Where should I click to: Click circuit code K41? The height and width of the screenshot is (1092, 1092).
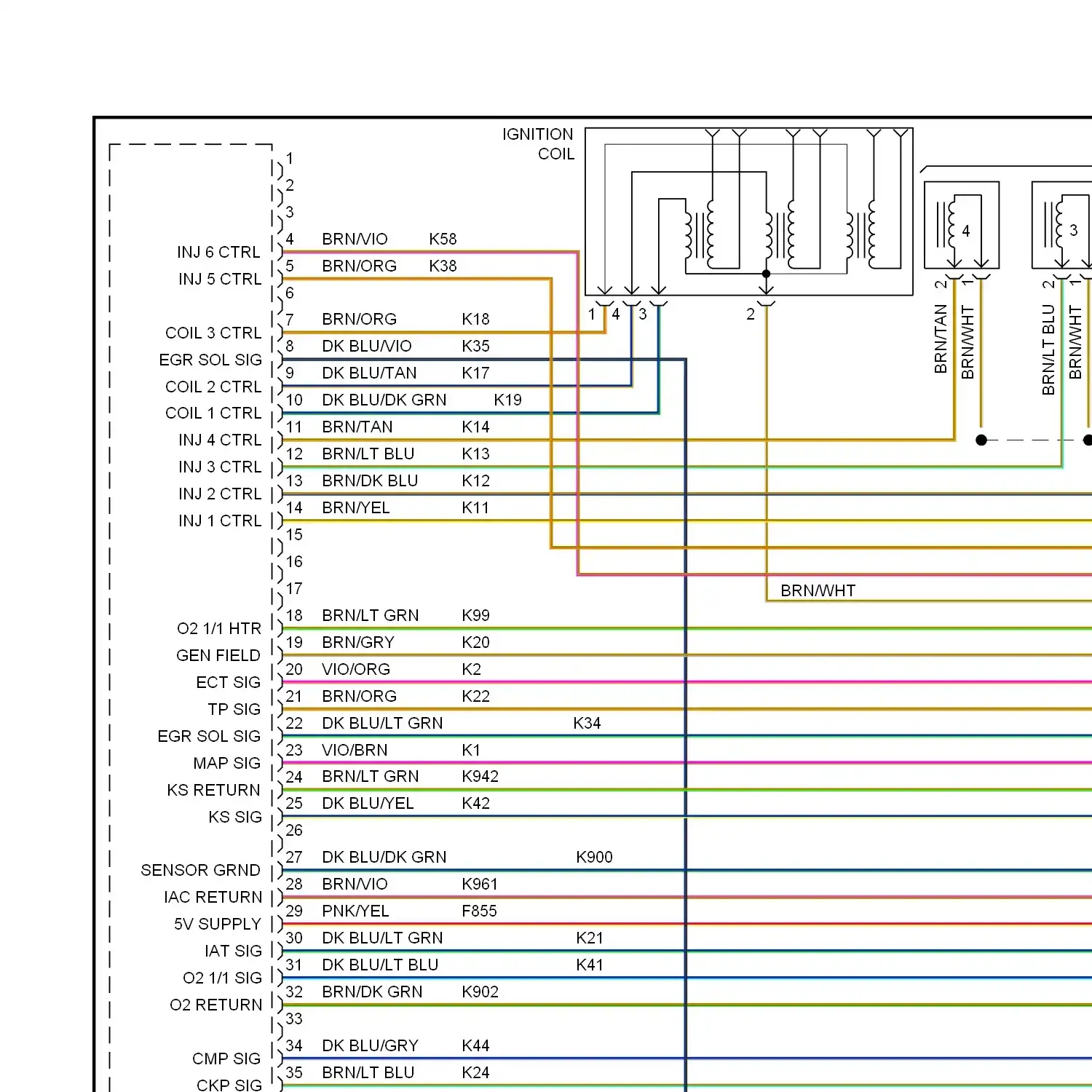click(x=589, y=965)
